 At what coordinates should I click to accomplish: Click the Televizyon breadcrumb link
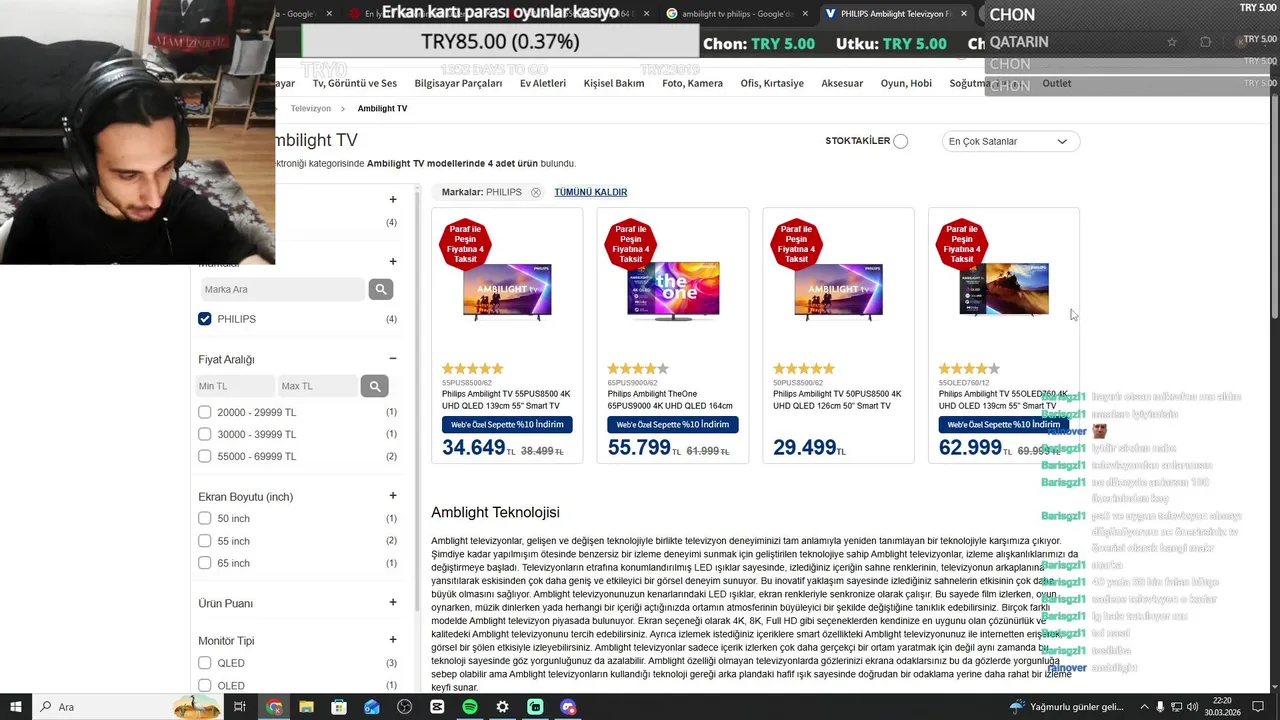(311, 108)
